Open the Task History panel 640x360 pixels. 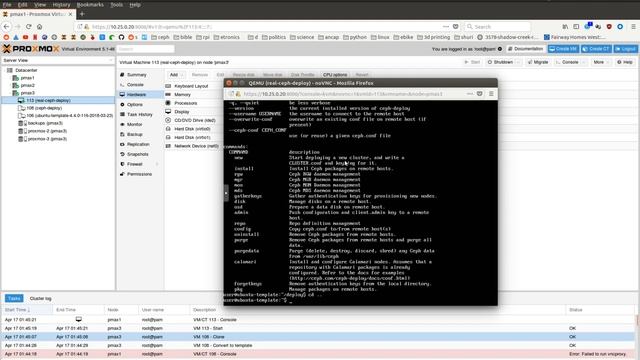click(x=140, y=115)
